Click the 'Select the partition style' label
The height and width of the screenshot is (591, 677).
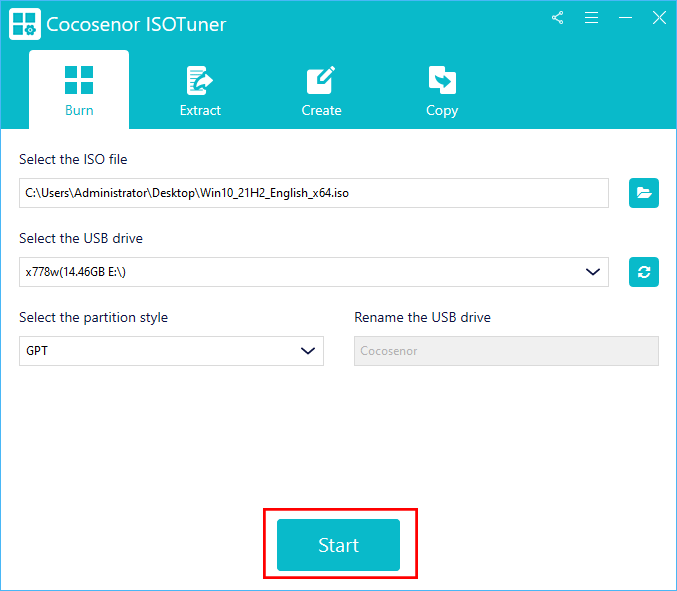tap(93, 317)
